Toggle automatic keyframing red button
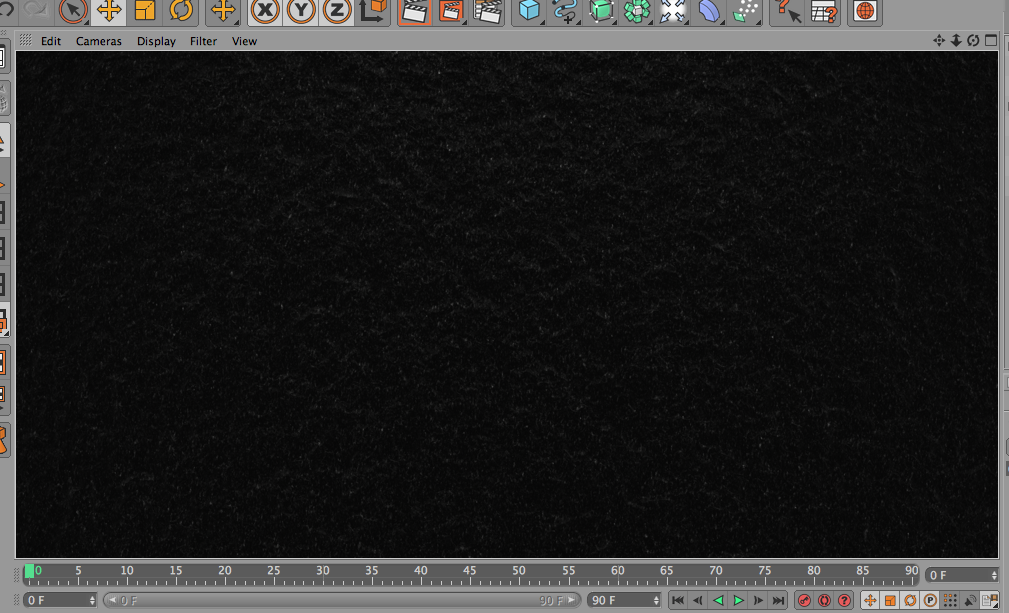This screenshot has height=613, width=1009. [x=824, y=600]
